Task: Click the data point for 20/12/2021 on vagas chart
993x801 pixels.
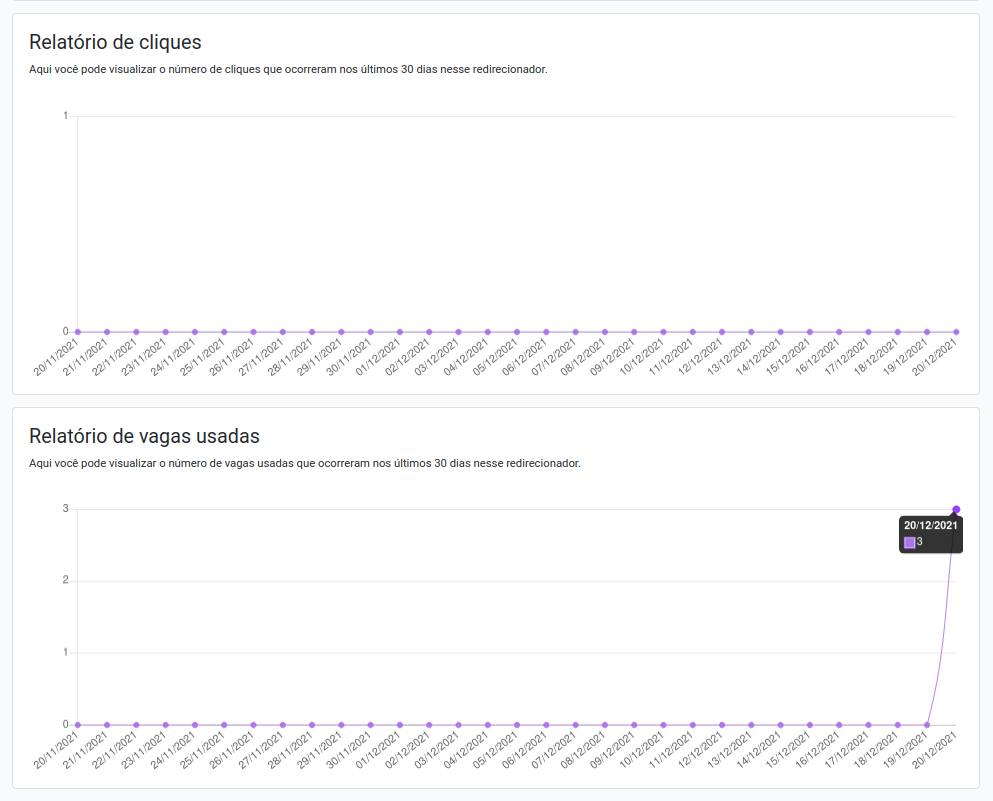Action: [955, 510]
